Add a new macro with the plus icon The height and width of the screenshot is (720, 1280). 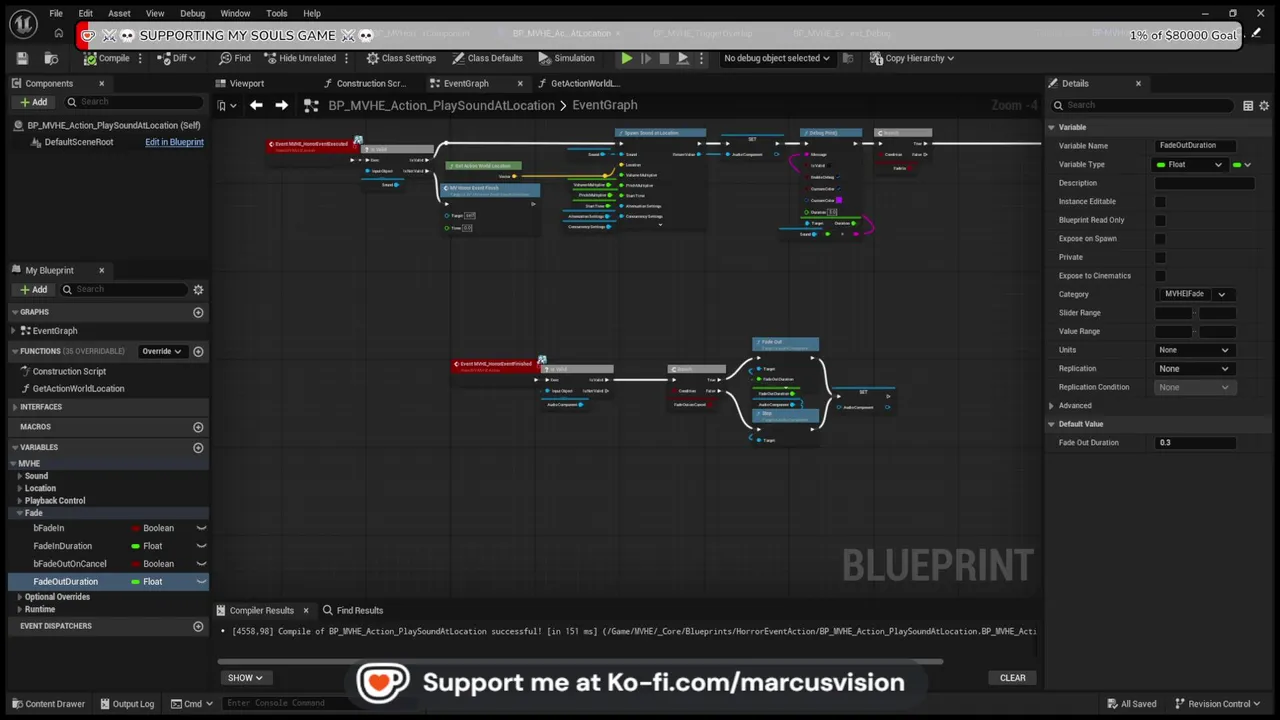[198, 427]
